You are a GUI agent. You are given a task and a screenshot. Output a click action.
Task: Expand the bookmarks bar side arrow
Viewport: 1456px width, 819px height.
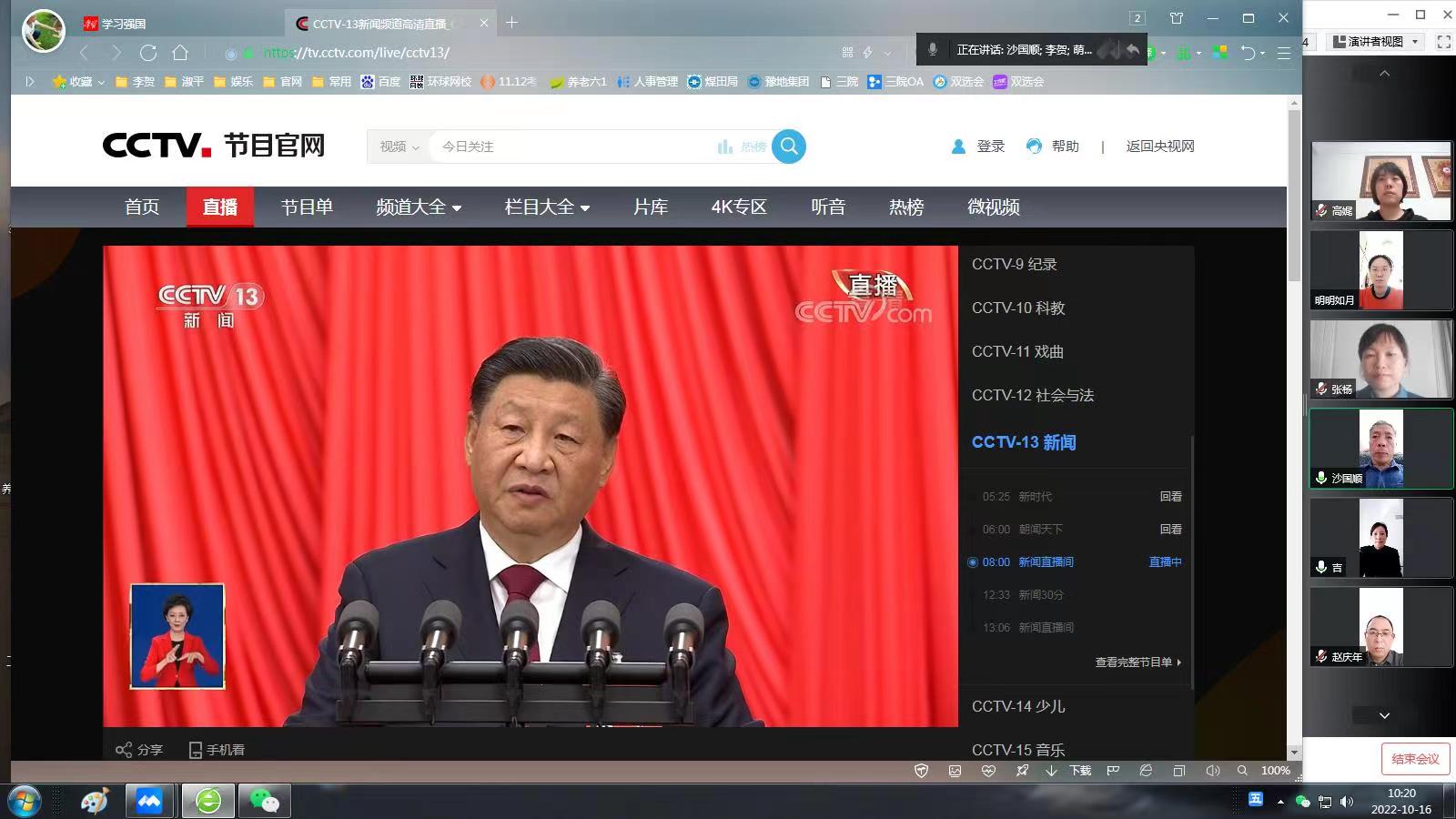point(29,82)
